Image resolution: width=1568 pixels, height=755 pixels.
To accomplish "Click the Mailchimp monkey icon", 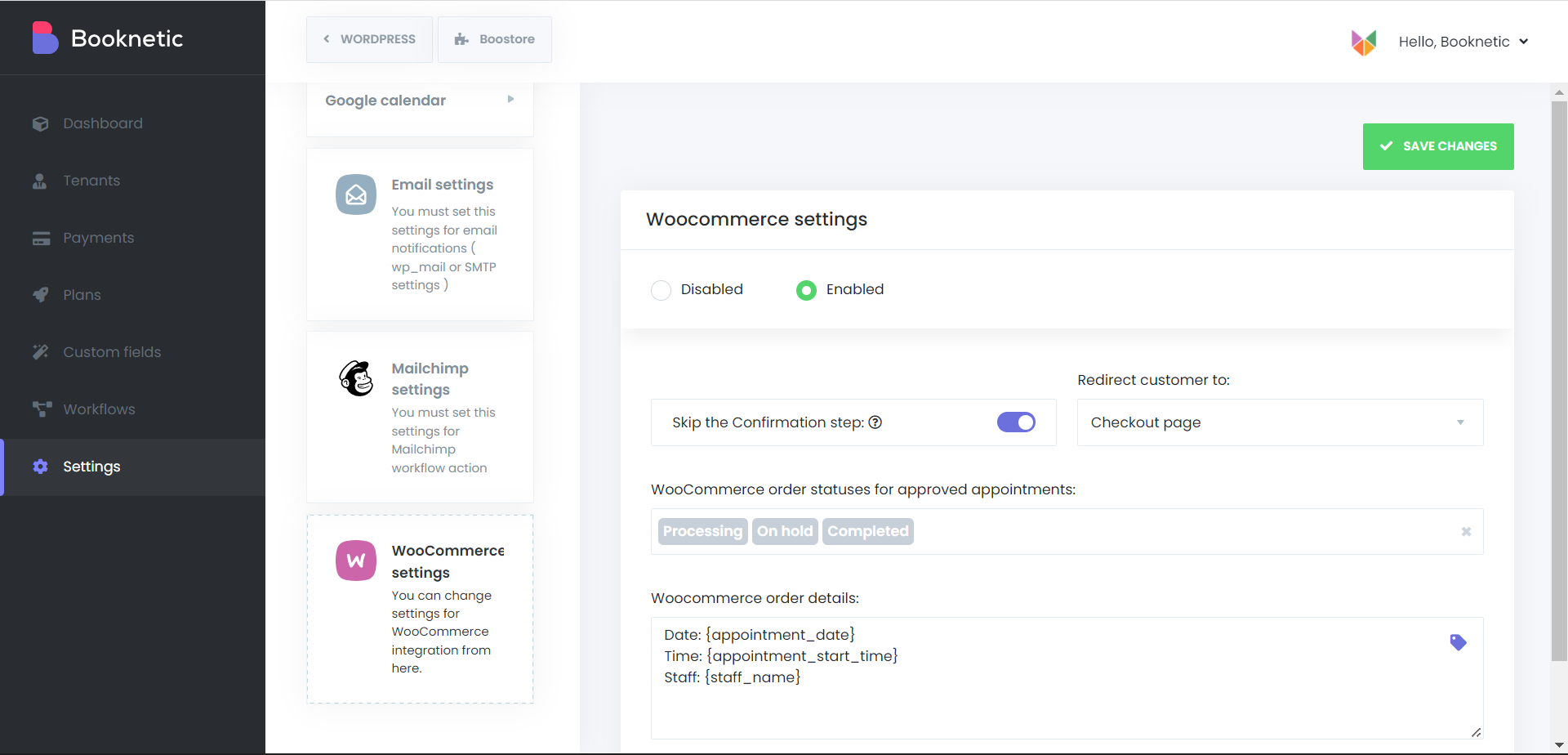I will click(356, 378).
